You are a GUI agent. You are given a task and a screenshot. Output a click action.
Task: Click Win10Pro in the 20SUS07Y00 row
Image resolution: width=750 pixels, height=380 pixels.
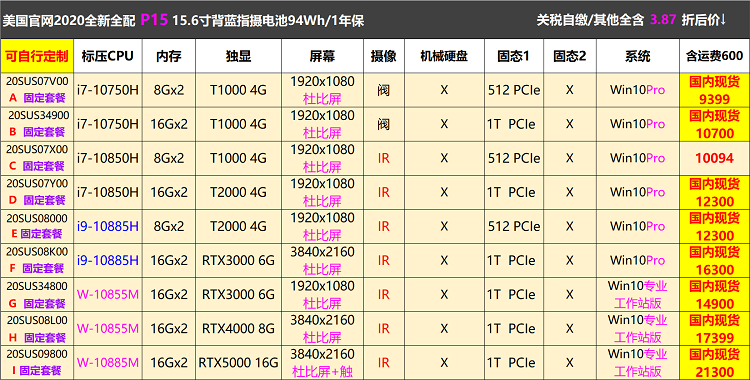638,192
